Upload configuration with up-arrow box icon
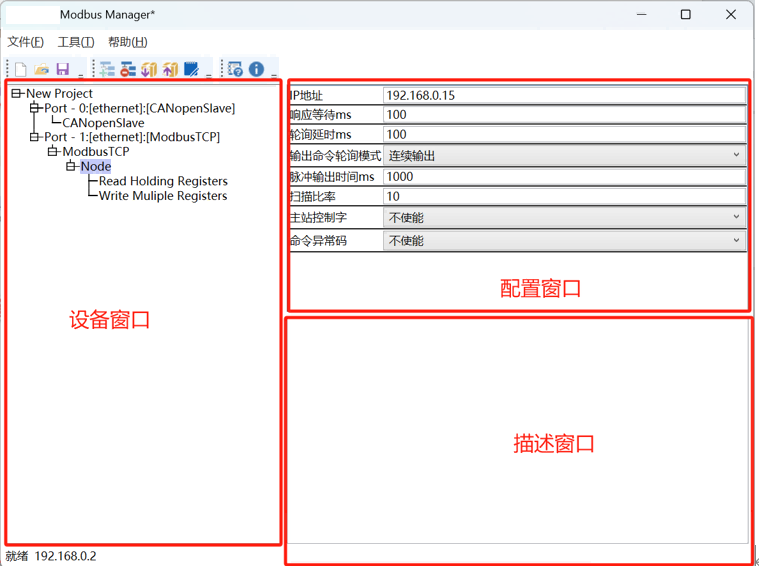 [170, 69]
